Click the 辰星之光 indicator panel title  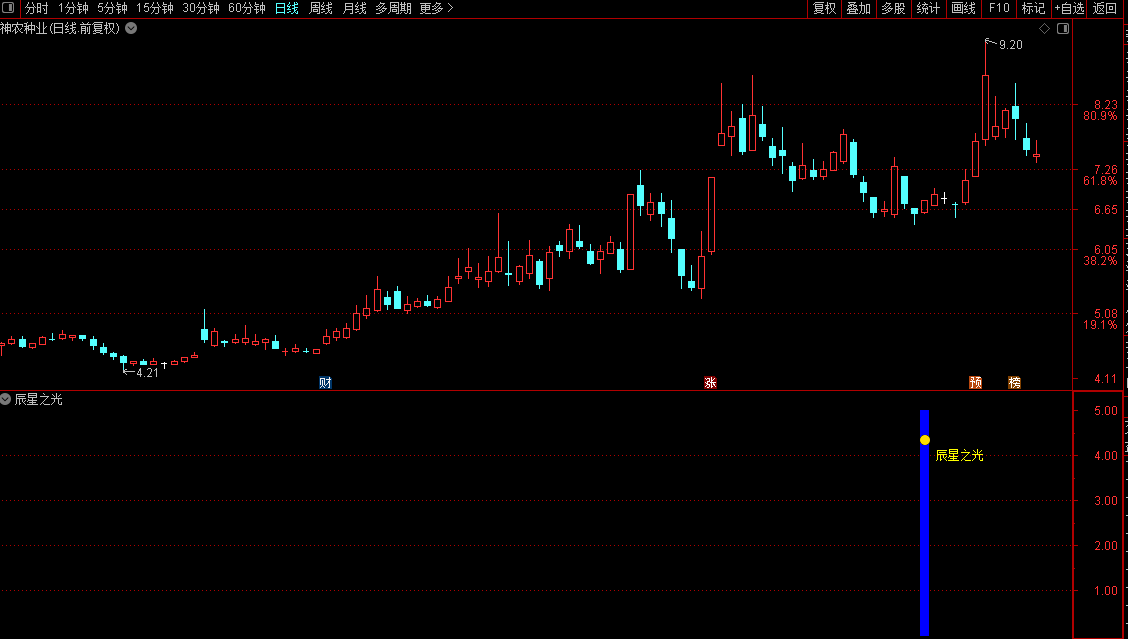(38, 399)
